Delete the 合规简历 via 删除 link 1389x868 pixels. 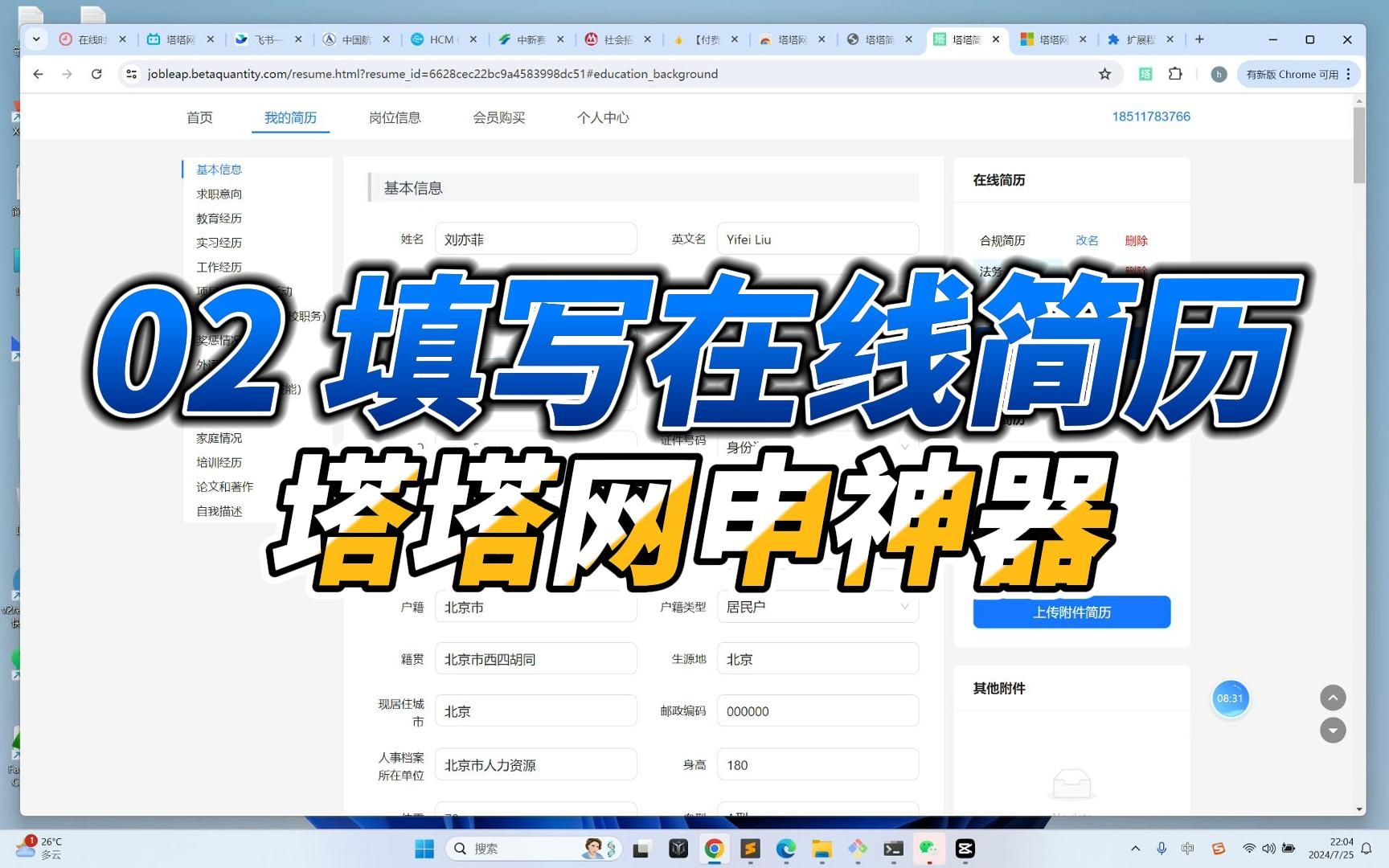[x=1136, y=240]
